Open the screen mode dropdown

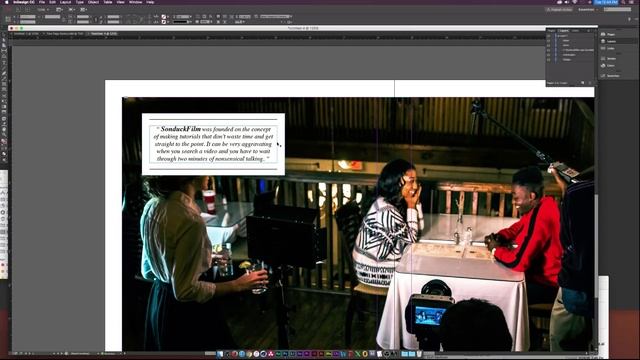(71, 9)
